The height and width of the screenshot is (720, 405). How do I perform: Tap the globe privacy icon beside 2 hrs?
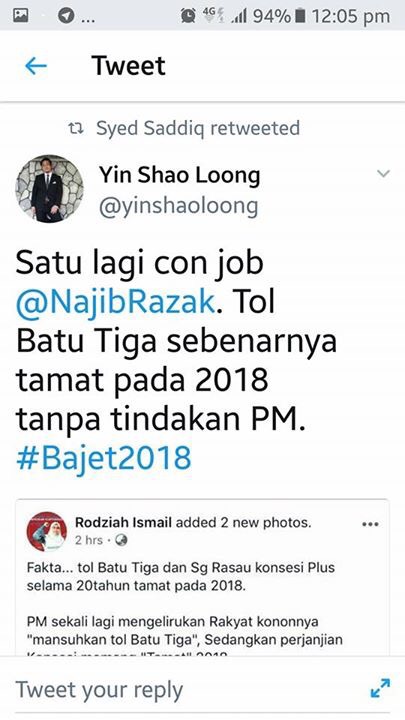[121, 540]
